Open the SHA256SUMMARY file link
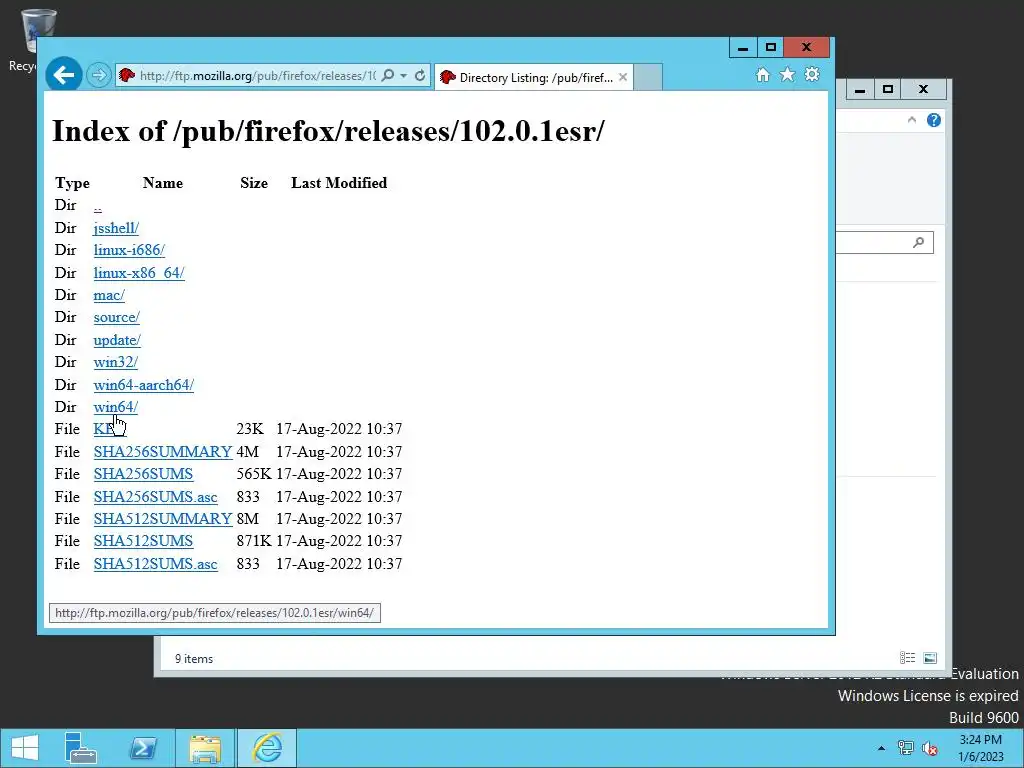The height and width of the screenshot is (768, 1024). pyautogui.click(x=163, y=452)
